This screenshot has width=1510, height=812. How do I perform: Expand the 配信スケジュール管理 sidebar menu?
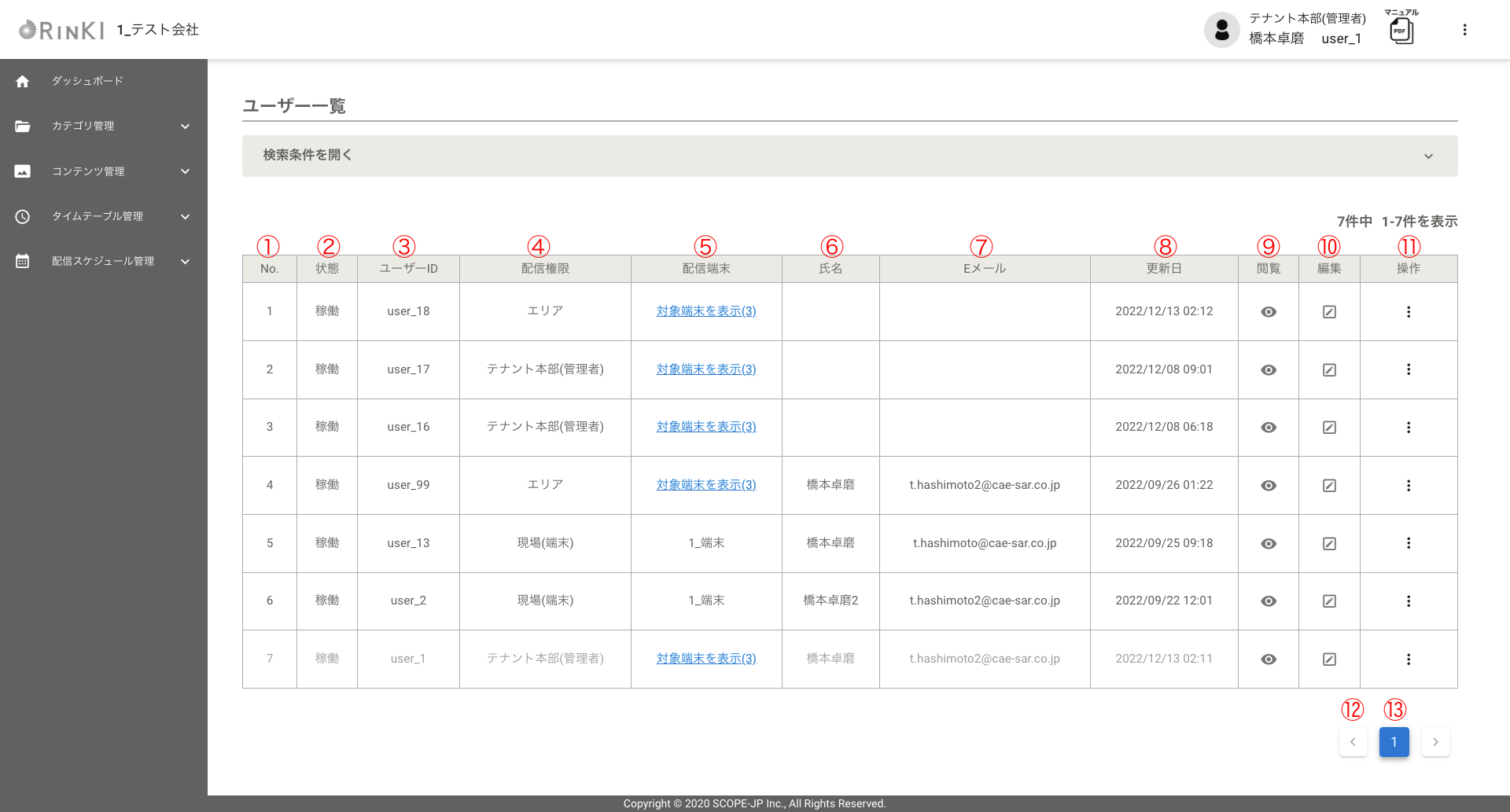104,262
